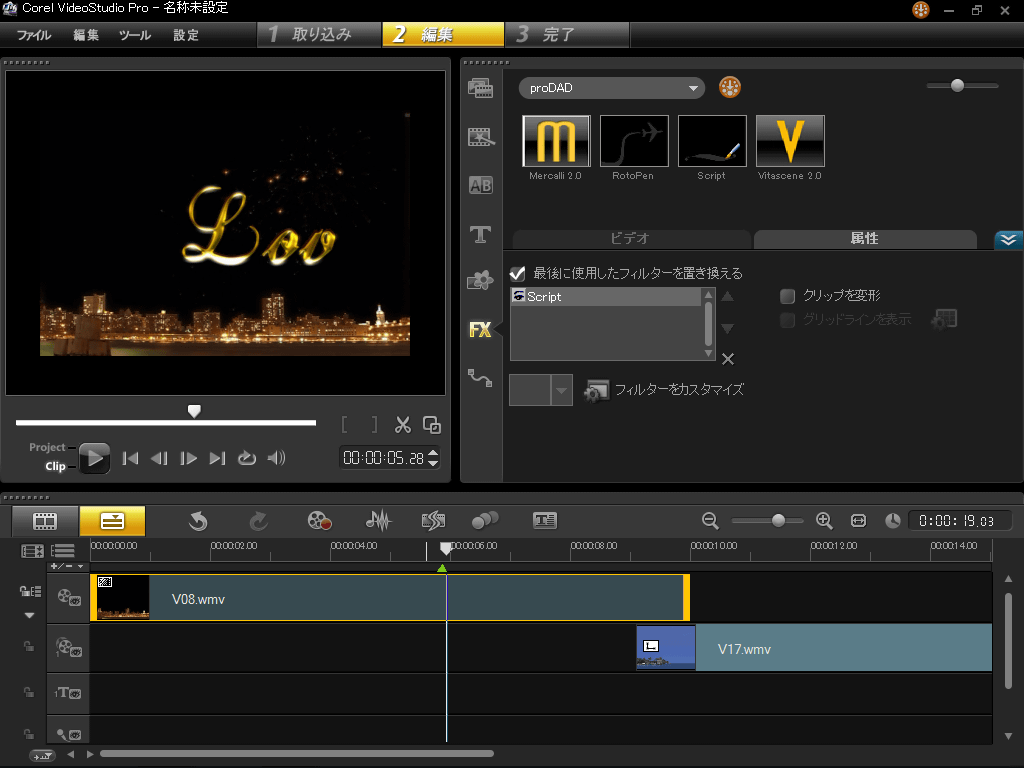Go to step 3 完了

[567, 35]
